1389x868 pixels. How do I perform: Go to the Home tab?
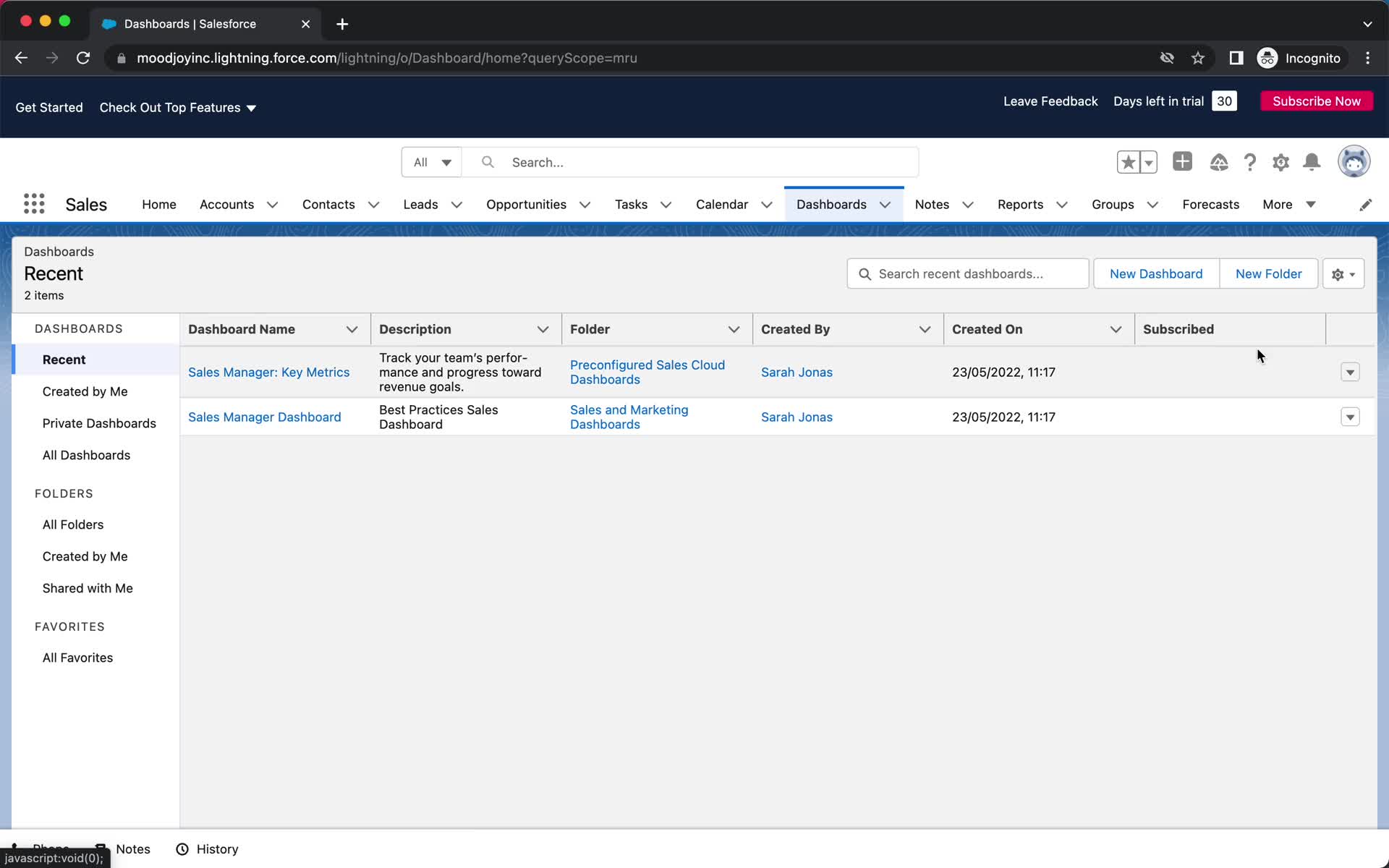[x=159, y=205]
